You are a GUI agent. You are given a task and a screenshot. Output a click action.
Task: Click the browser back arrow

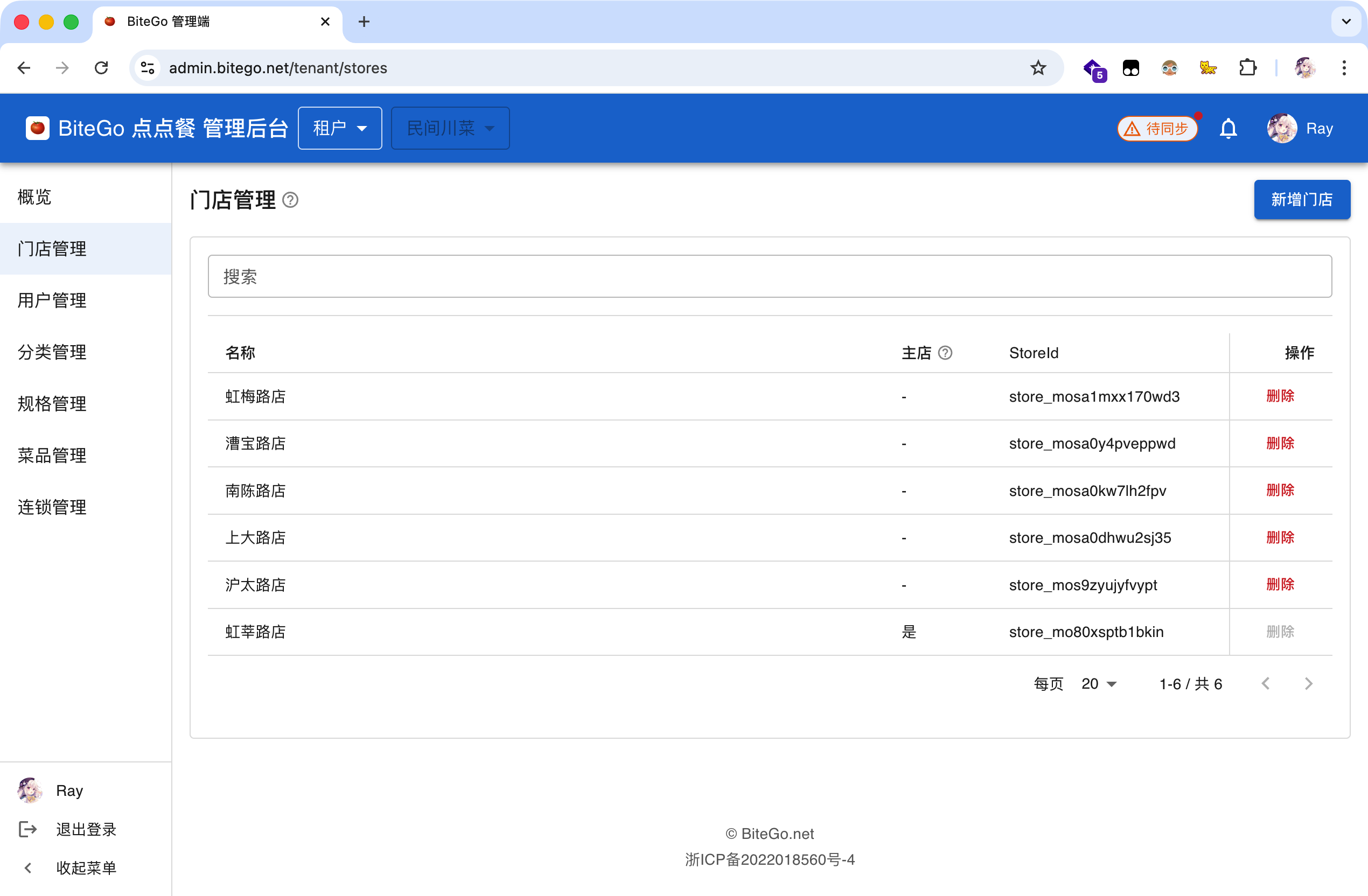(24, 68)
